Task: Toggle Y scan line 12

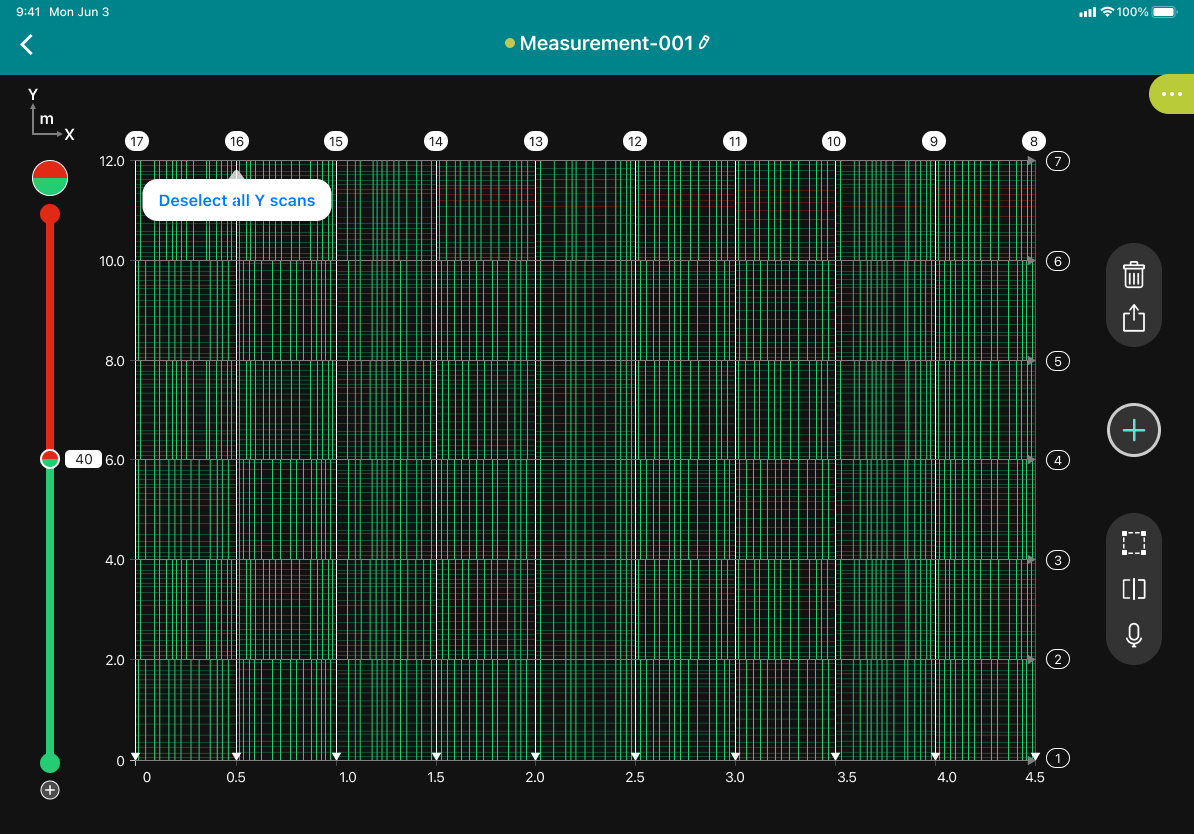Action: [635, 141]
